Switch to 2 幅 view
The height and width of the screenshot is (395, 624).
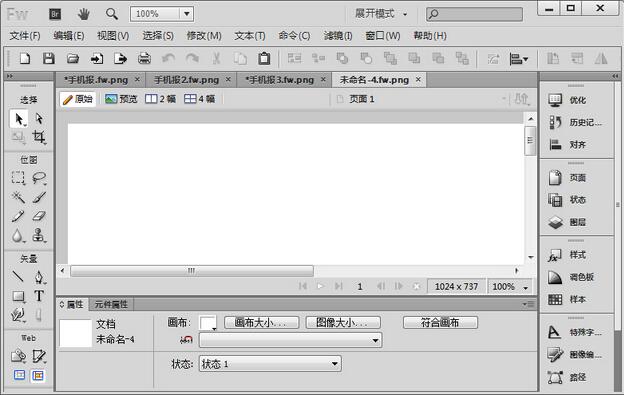click(160, 99)
